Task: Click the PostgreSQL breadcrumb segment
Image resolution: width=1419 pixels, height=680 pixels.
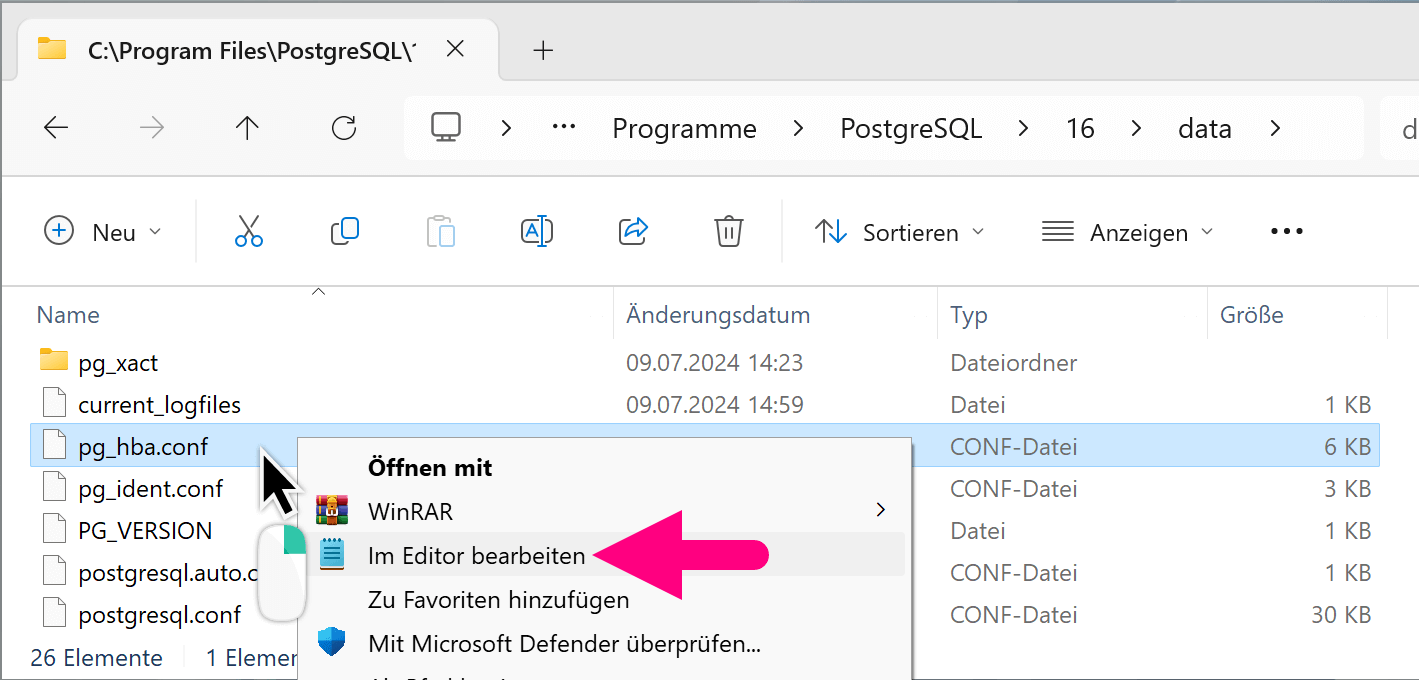Action: click(910, 129)
